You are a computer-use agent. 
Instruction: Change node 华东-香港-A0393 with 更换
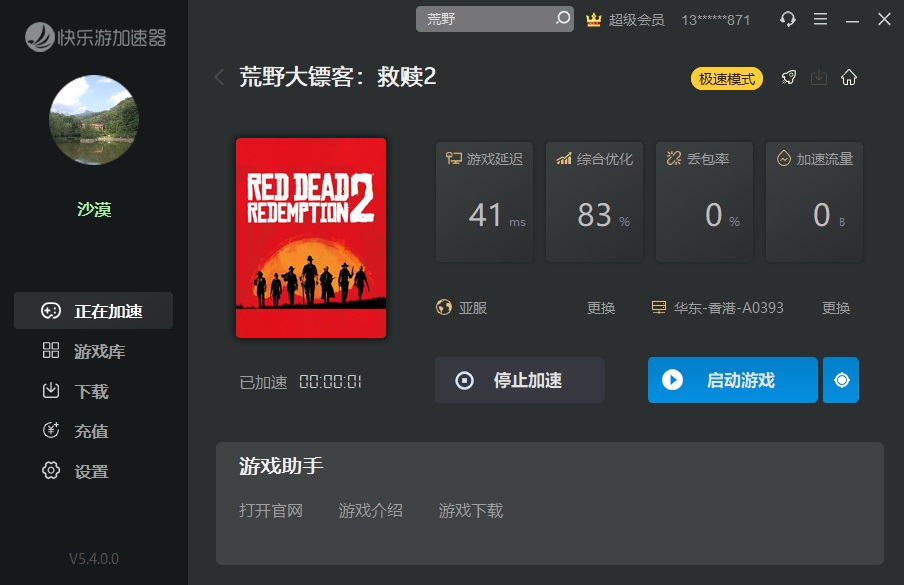(836, 308)
